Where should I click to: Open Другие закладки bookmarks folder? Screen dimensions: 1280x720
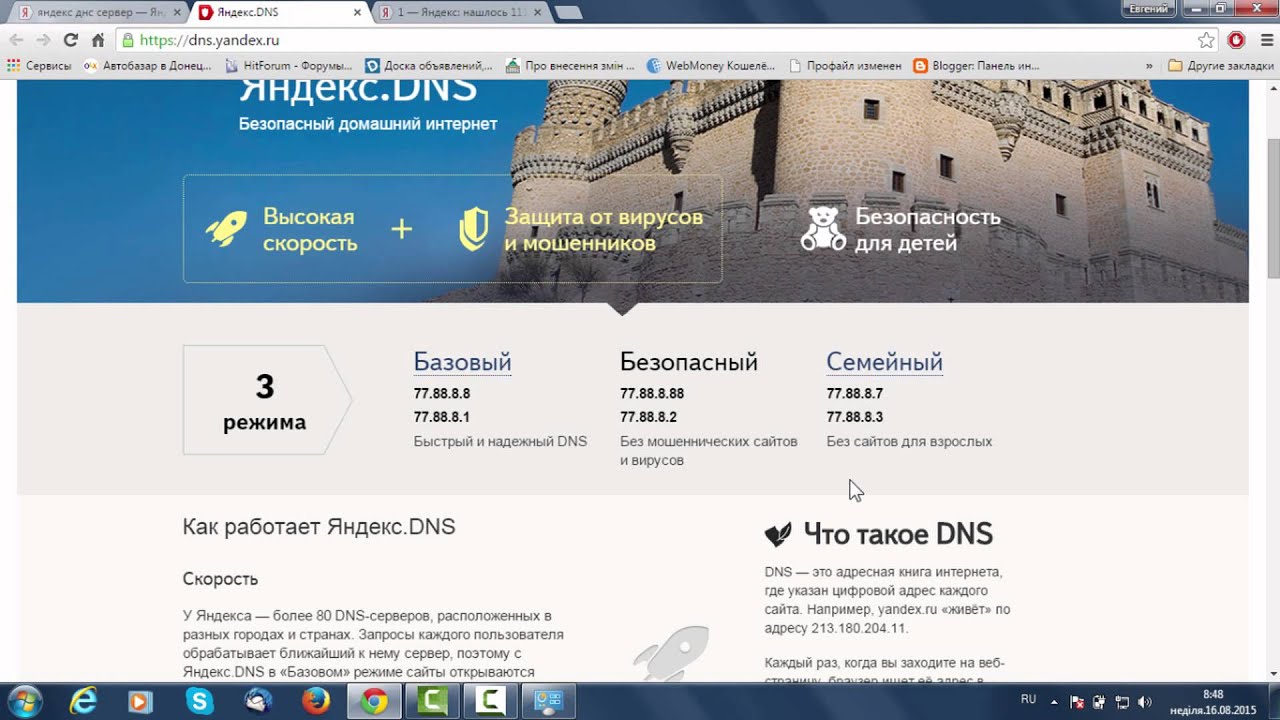[x=1221, y=65]
